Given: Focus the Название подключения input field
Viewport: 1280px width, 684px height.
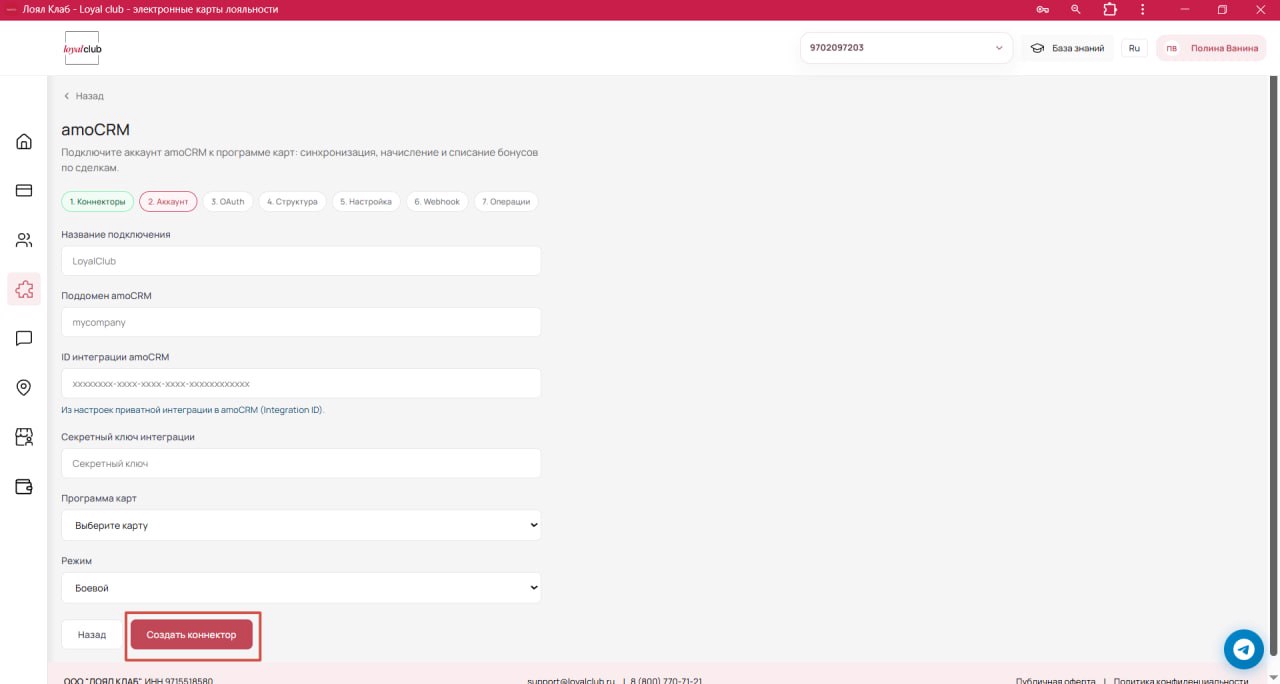Looking at the screenshot, I should [301, 261].
